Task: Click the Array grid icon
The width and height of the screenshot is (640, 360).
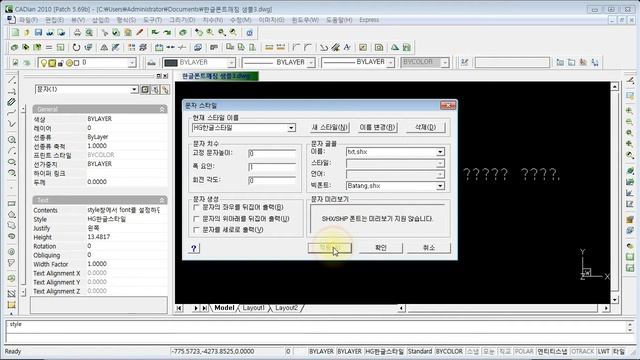Action: point(131,47)
